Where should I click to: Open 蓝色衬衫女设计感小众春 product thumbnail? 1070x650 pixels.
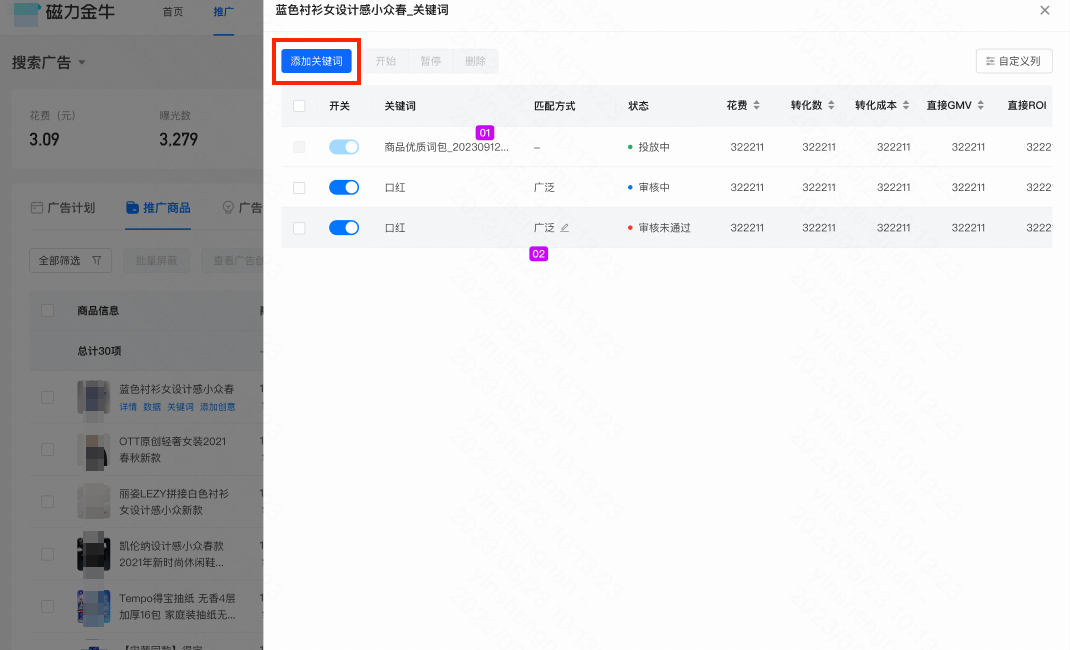(x=93, y=398)
